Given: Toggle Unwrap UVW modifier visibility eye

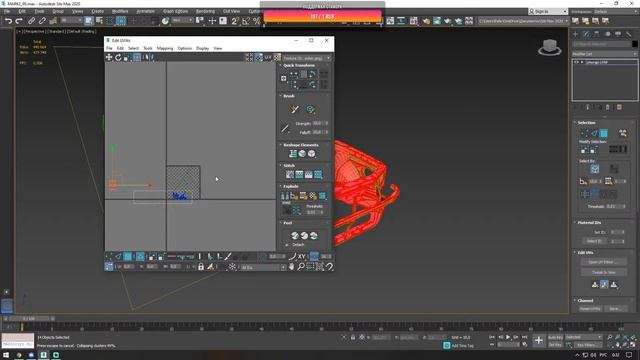Looking at the screenshot, I should click(x=576, y=62).
